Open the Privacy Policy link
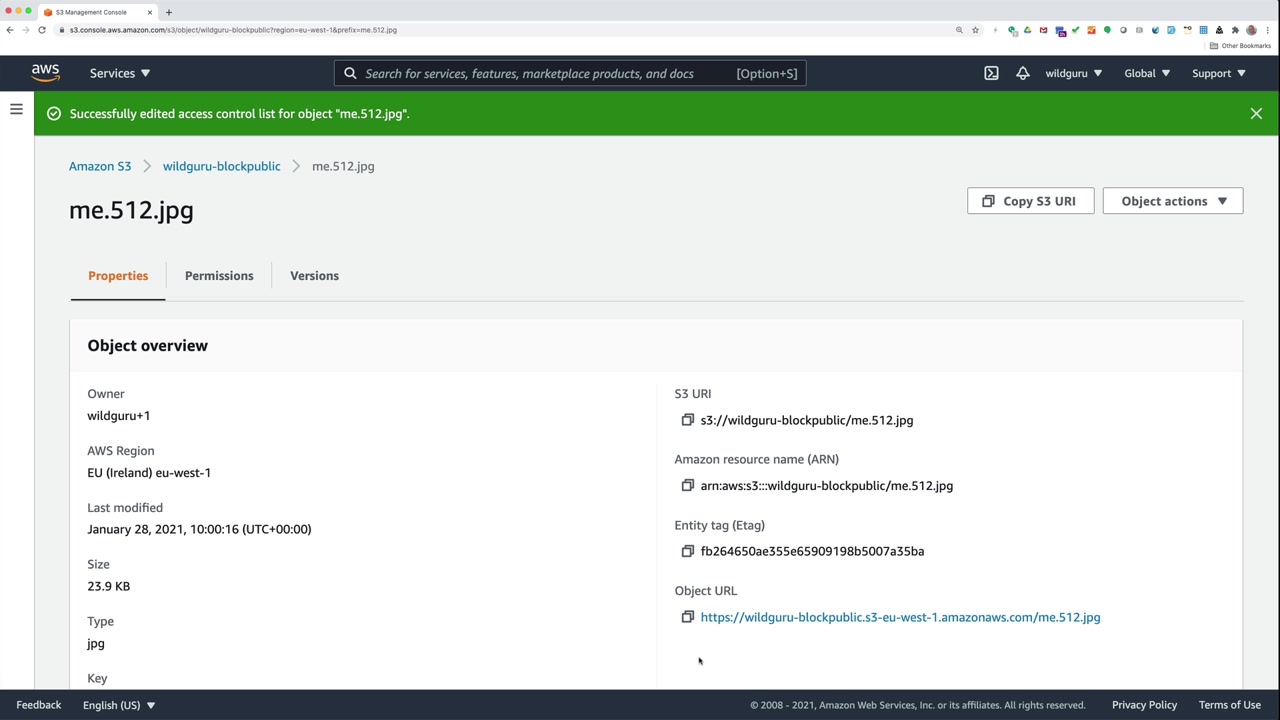Image resolution: width=1280 pixels, height=720 pixels. tap(1144, 705)
